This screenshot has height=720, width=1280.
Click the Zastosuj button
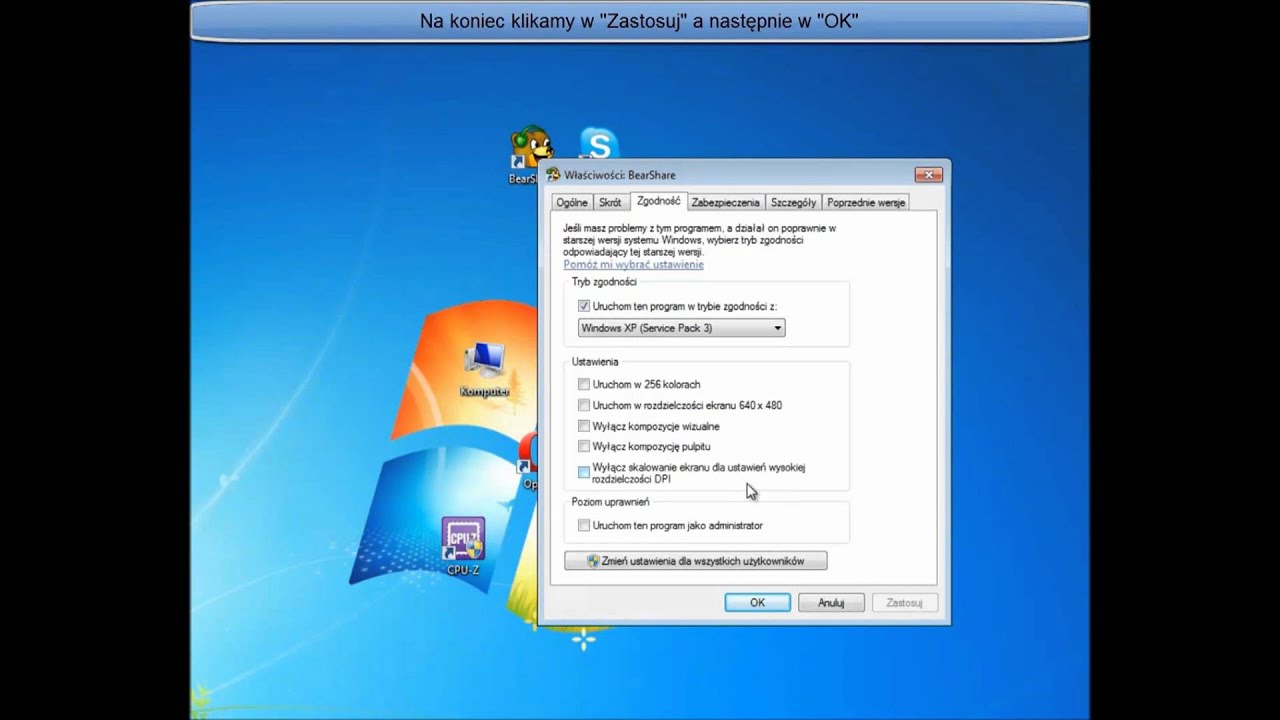[x=904, y=603]
